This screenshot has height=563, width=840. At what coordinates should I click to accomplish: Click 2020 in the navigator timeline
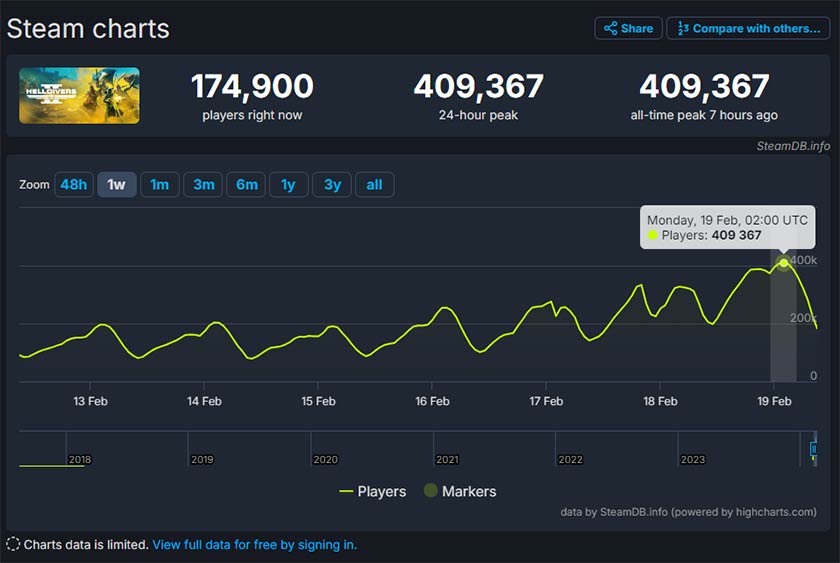(326, 460)
